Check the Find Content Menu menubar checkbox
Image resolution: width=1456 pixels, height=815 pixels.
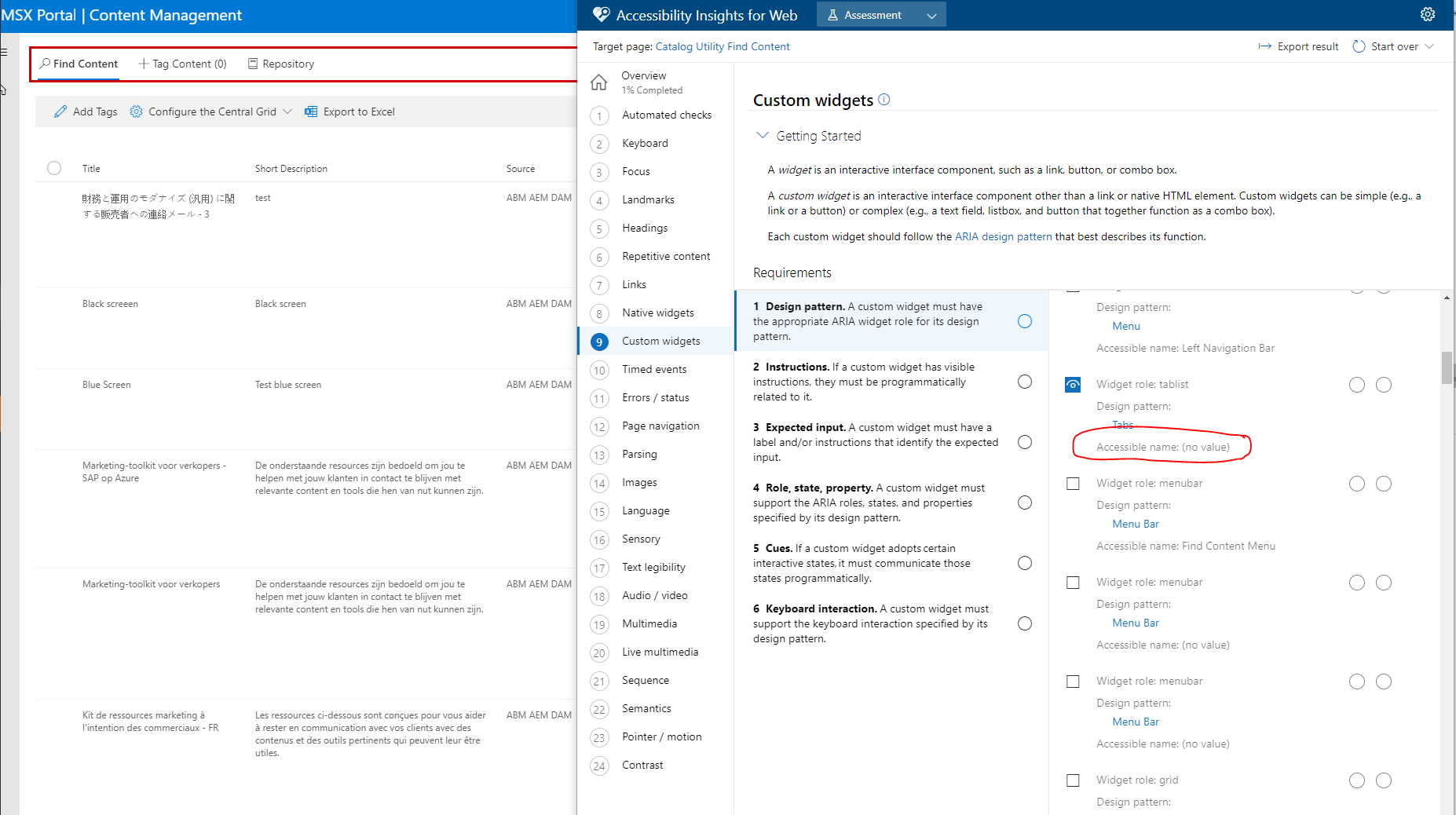[1073, 484]
